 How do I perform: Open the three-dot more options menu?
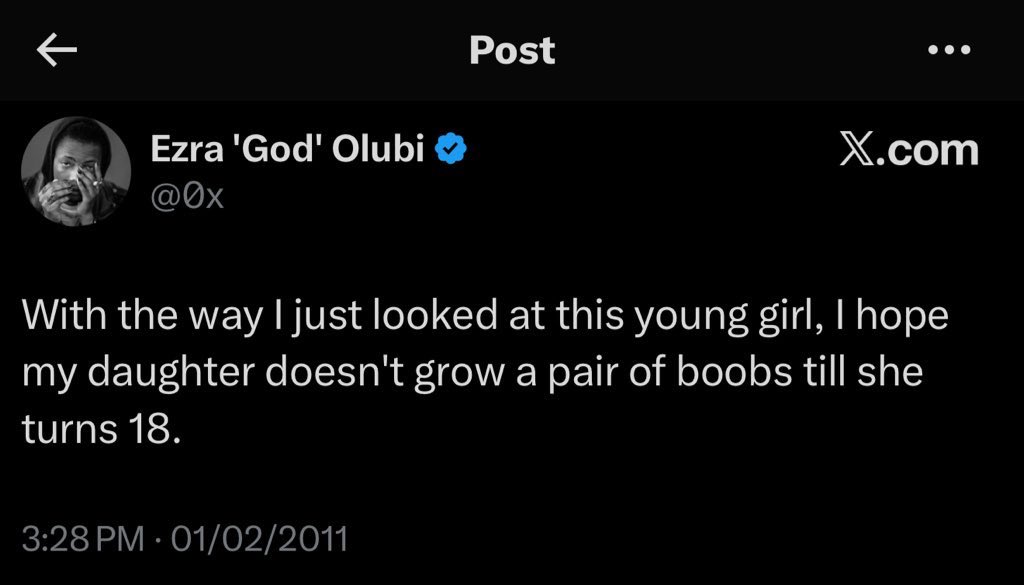[948, 52]
